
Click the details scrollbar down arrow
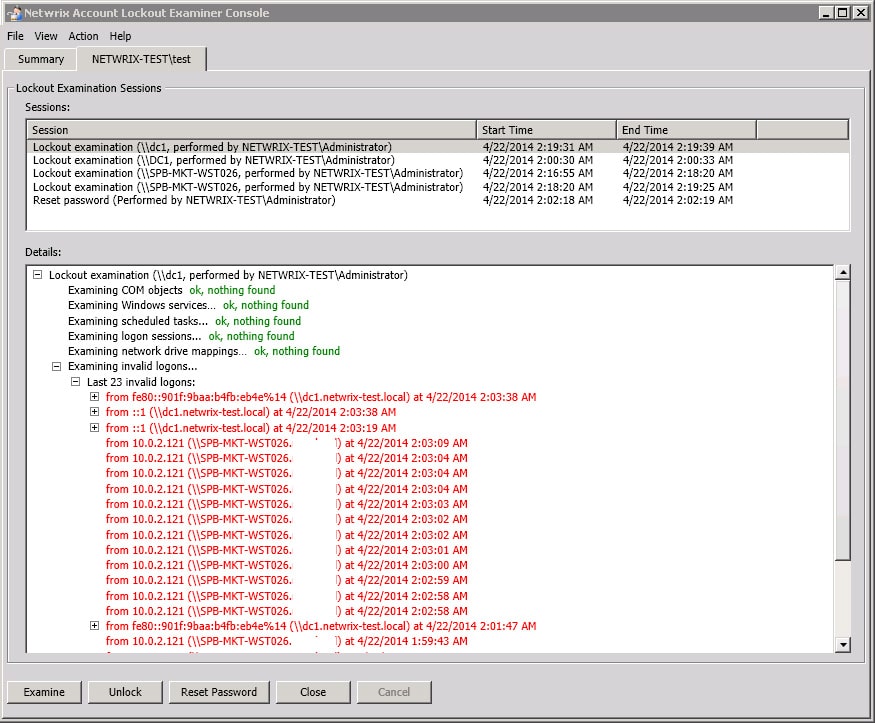[842, 645]
